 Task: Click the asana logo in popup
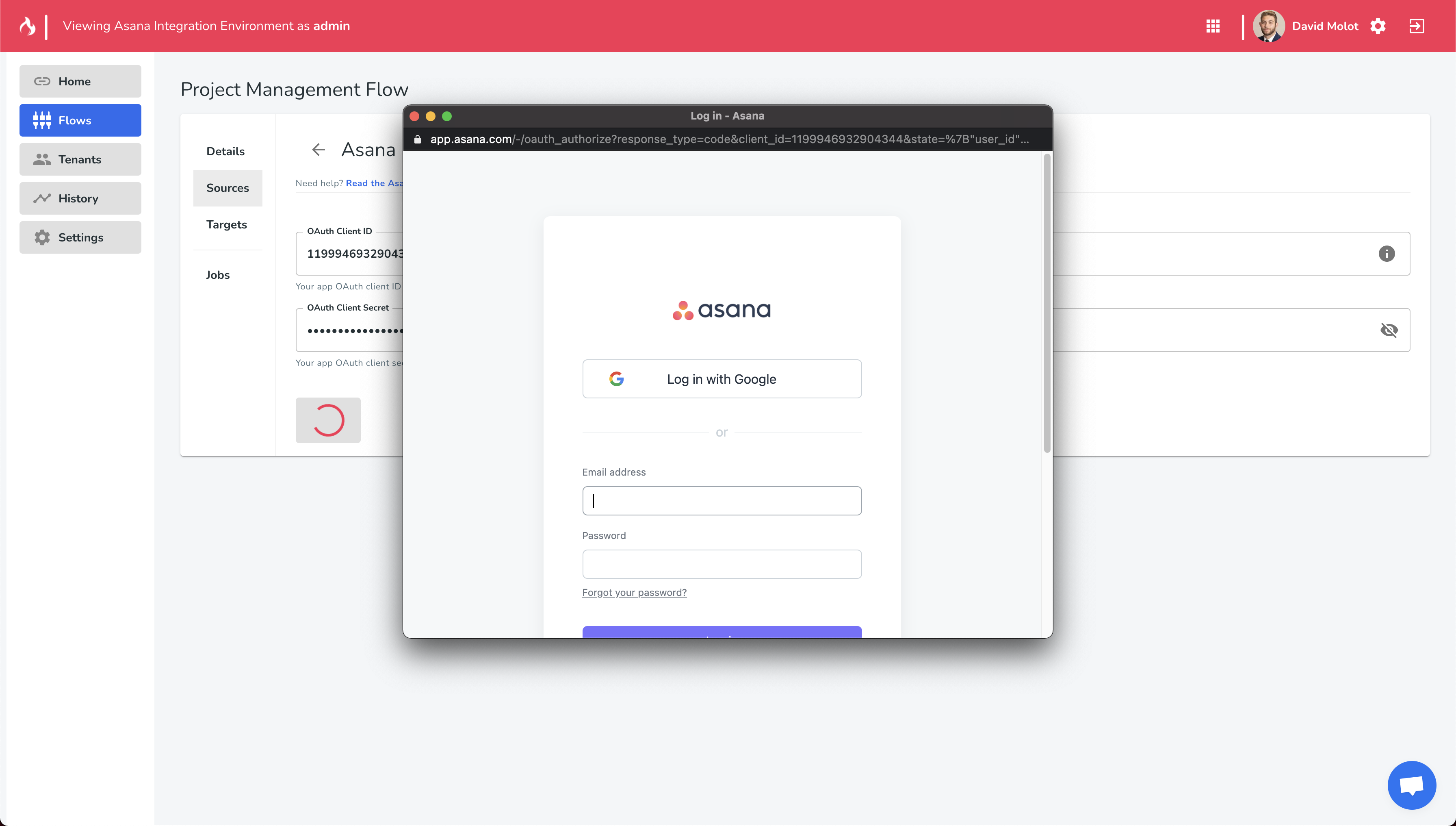pos(721,310)
